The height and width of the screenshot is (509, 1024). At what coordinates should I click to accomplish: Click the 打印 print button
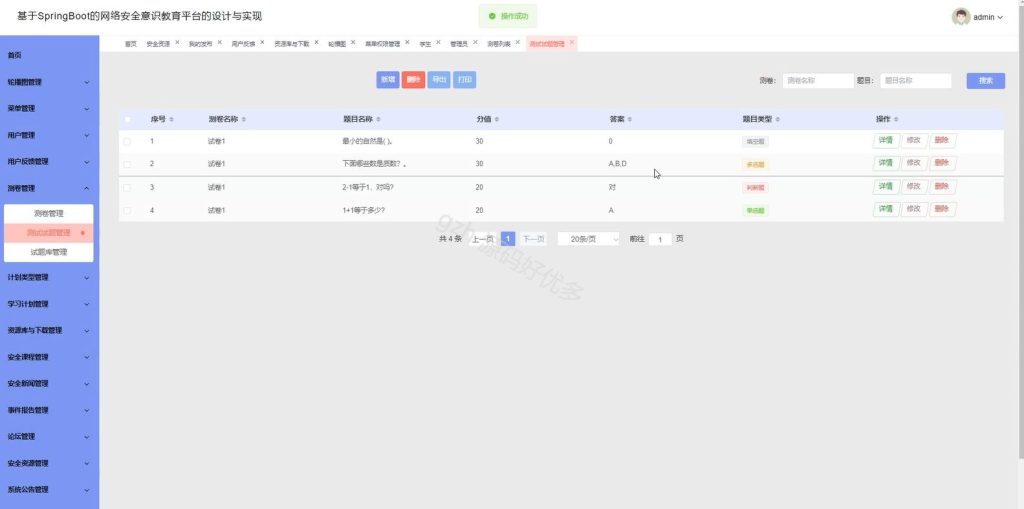[464, 80]
